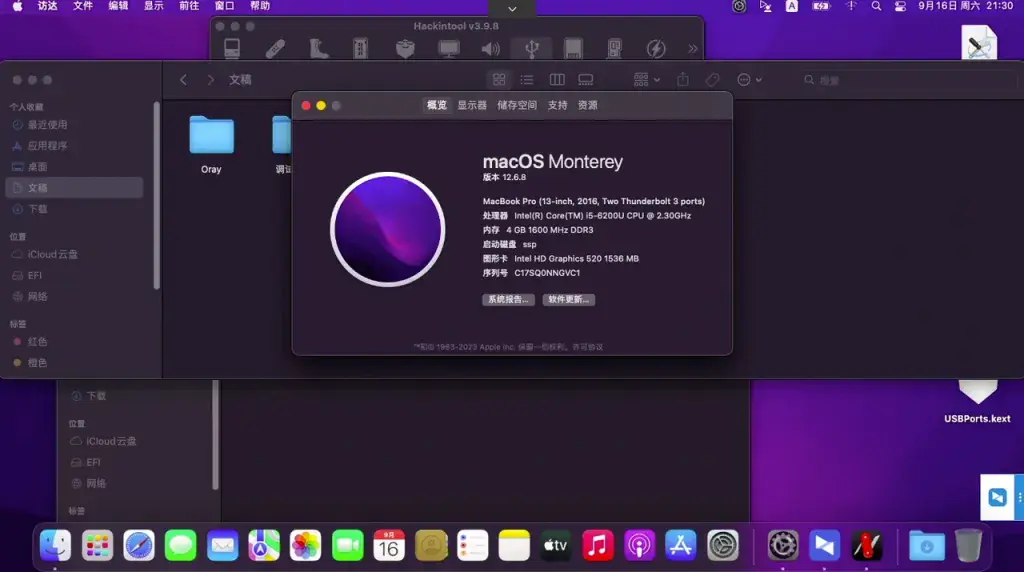Go forward in Finder window
This screenshot has height=572, width=1024.
[210, 80]
